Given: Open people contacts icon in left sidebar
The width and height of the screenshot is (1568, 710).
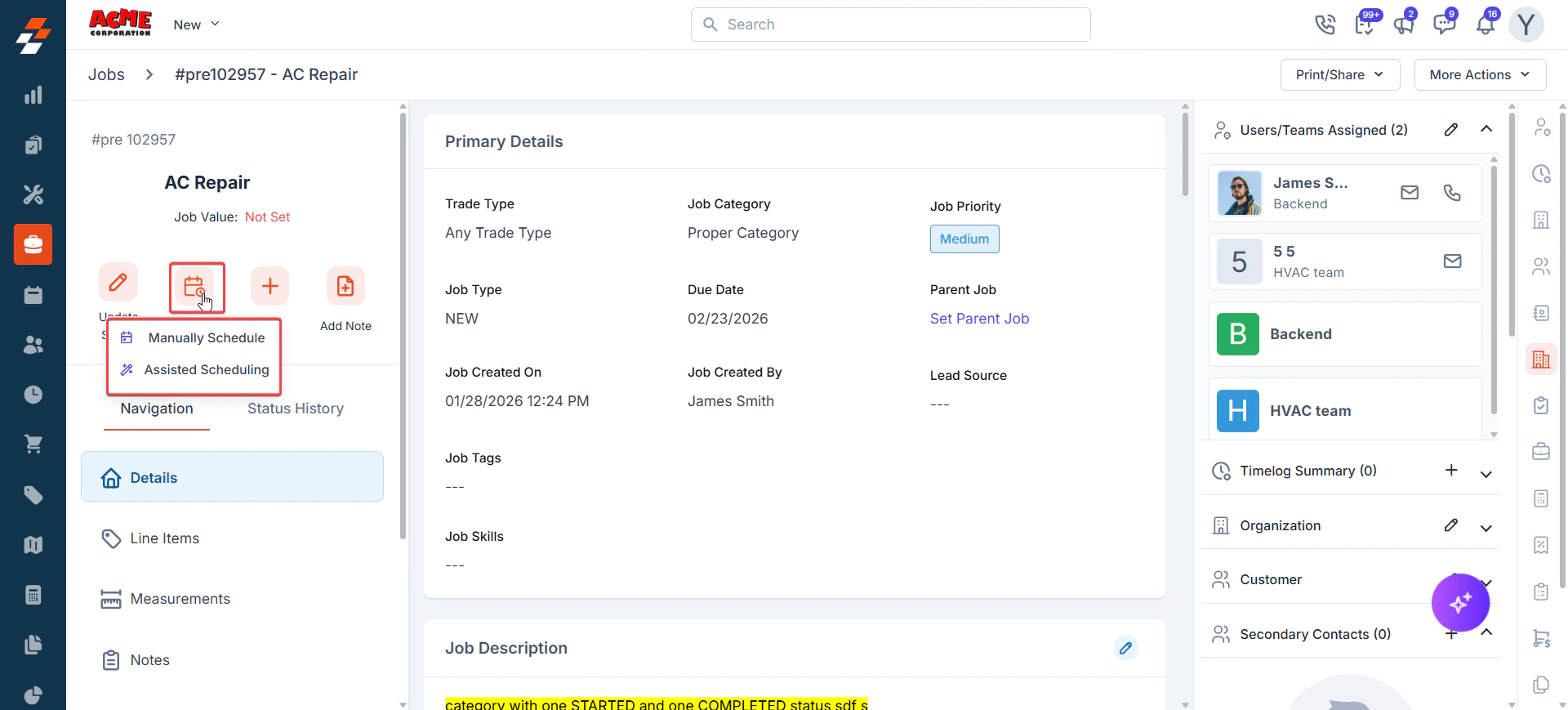Looking at the screenshot, I should coord(33,345).
